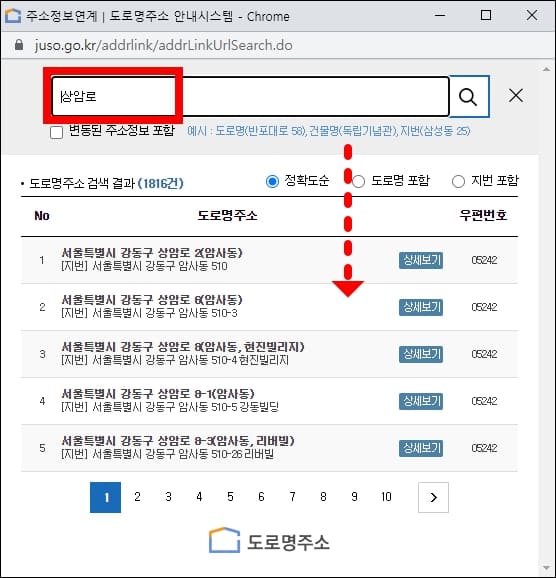Click the No column header
The height and width of the screenshot is (578, 556).
click(42, 216)
